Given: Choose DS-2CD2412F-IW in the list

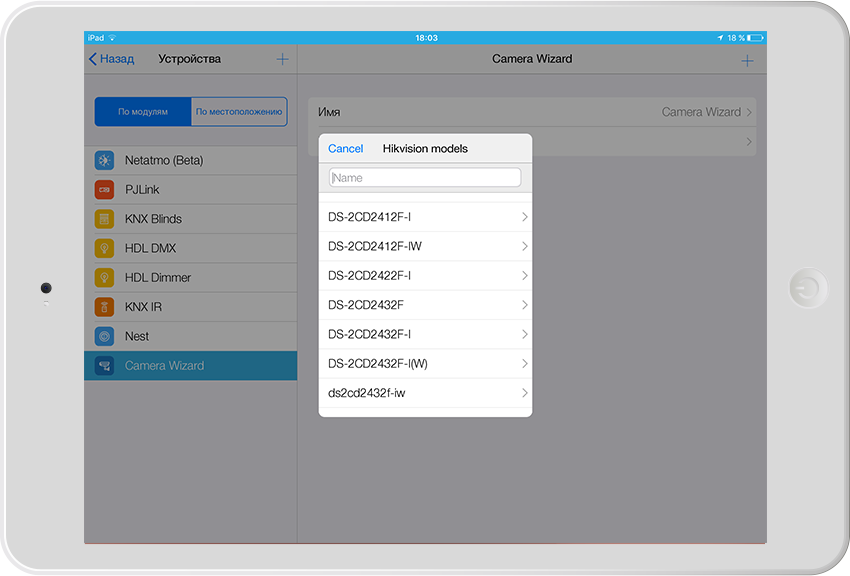Looking at the screenshot, I should click(x=425, y=246).
